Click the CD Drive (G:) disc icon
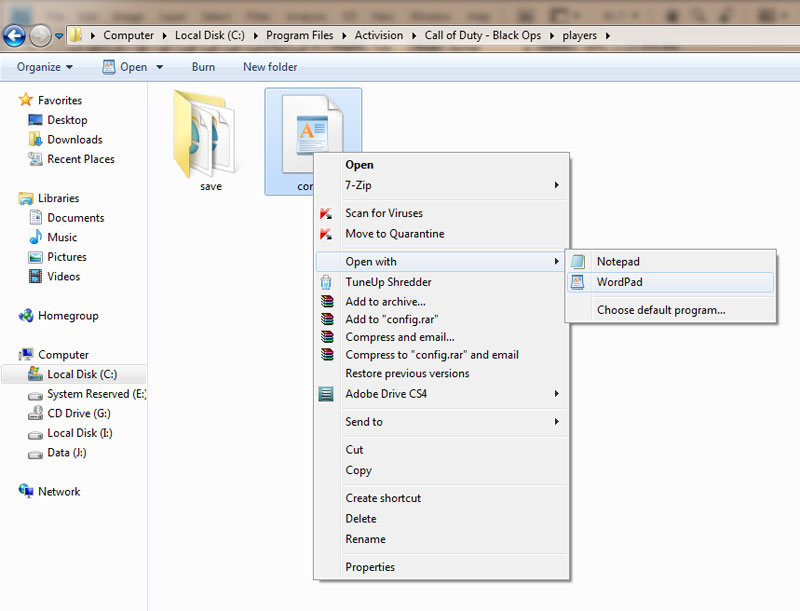 35,413
